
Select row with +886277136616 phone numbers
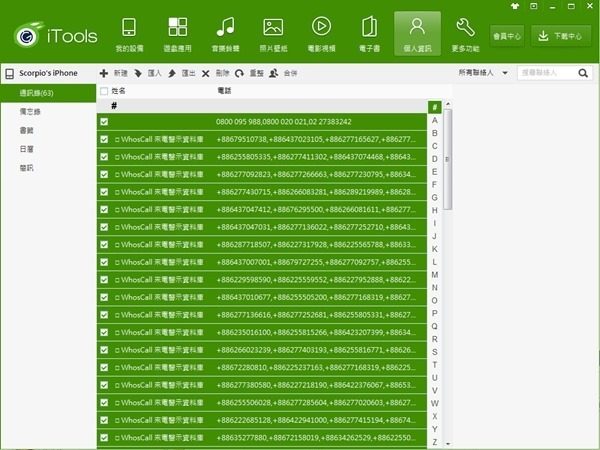[262, 315]
